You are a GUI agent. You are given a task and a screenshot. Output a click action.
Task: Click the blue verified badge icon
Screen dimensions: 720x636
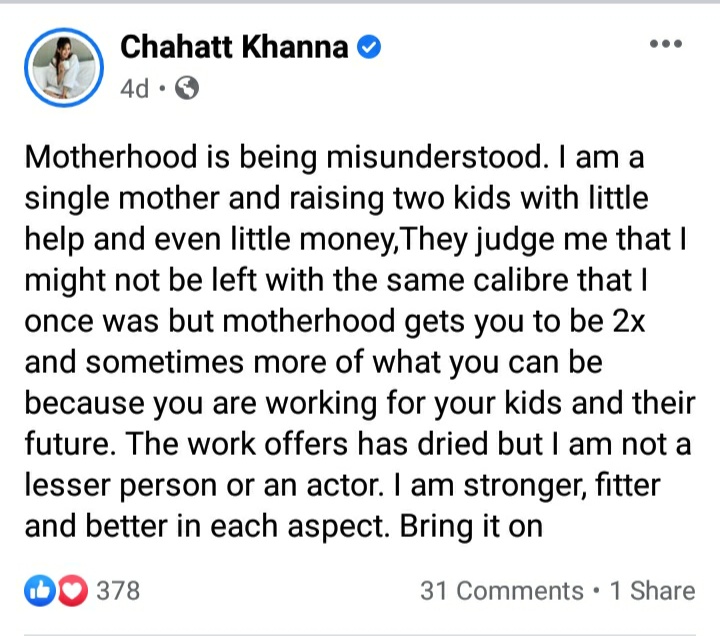click(369, 46)
